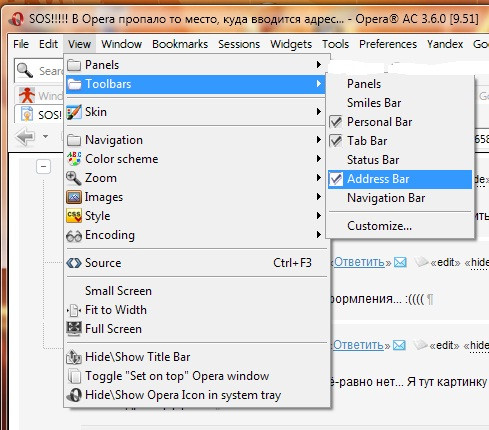The height and width of the screenshot is (430, 489).
Task: Expand the Navigation submenu arrow
Action: click(x=319, y=140)
